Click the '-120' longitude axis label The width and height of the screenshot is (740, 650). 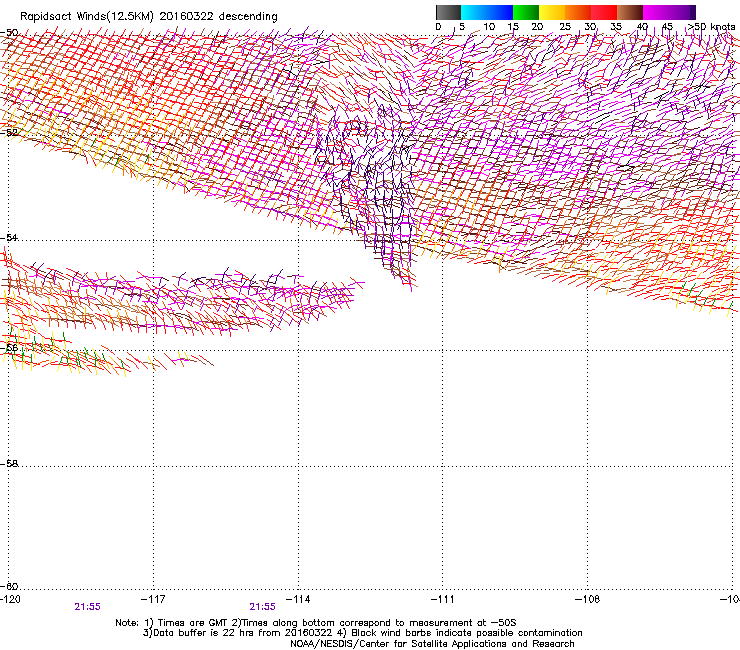tap(11, 599)
